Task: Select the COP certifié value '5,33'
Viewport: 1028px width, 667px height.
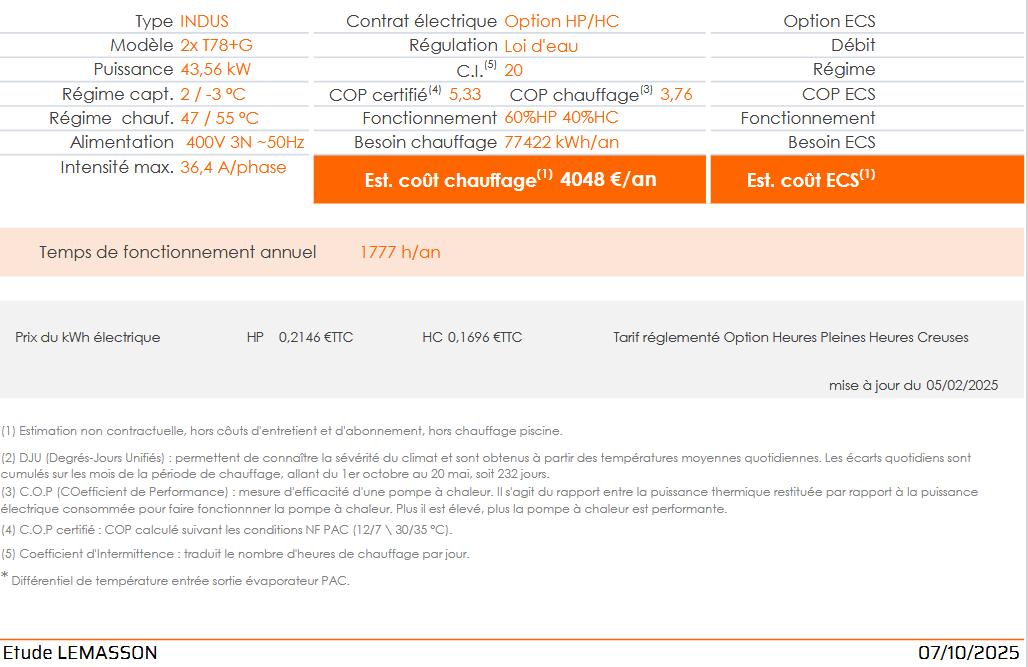Action: tap(465, 94)
